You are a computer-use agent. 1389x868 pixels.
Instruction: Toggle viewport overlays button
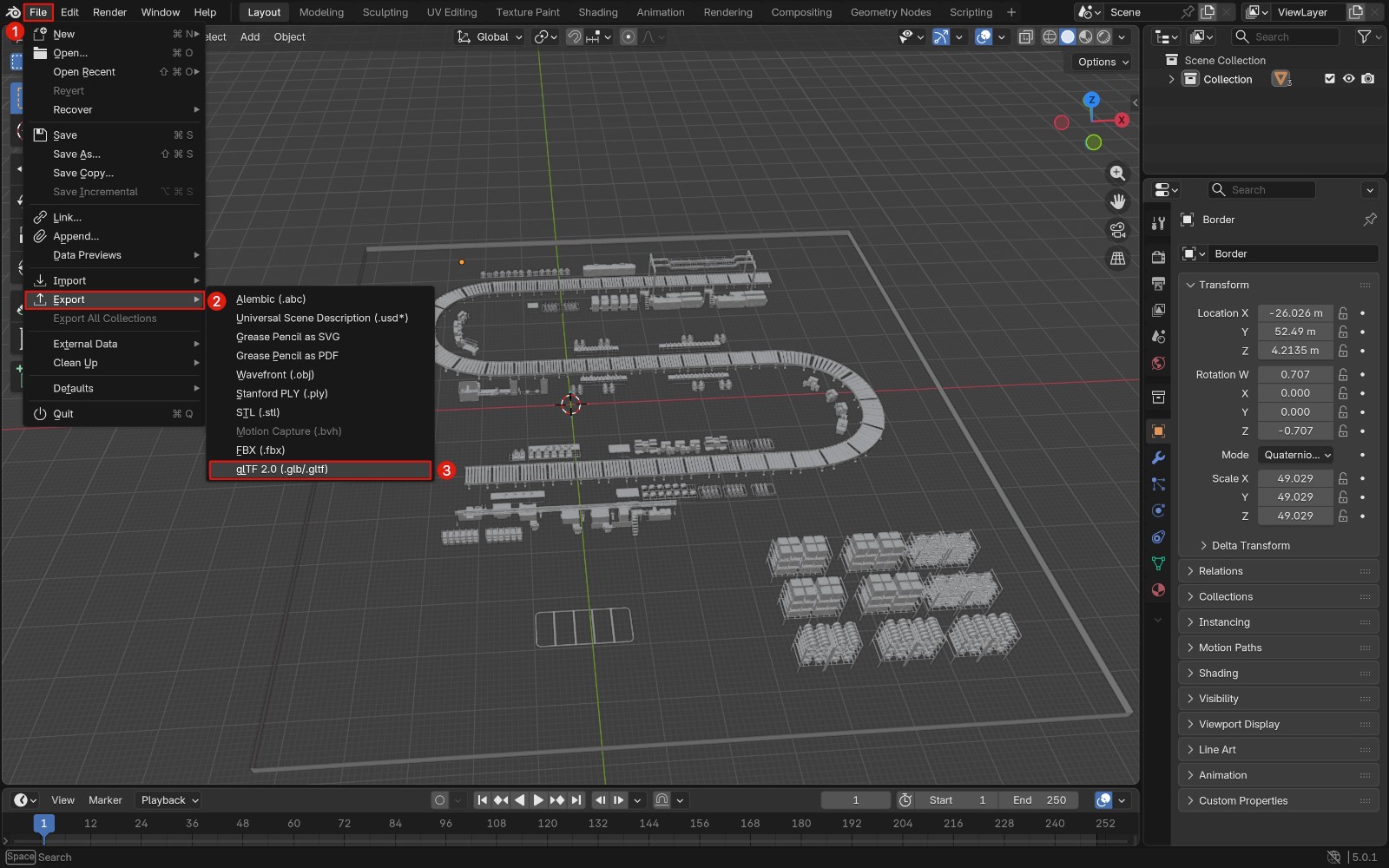984,36
